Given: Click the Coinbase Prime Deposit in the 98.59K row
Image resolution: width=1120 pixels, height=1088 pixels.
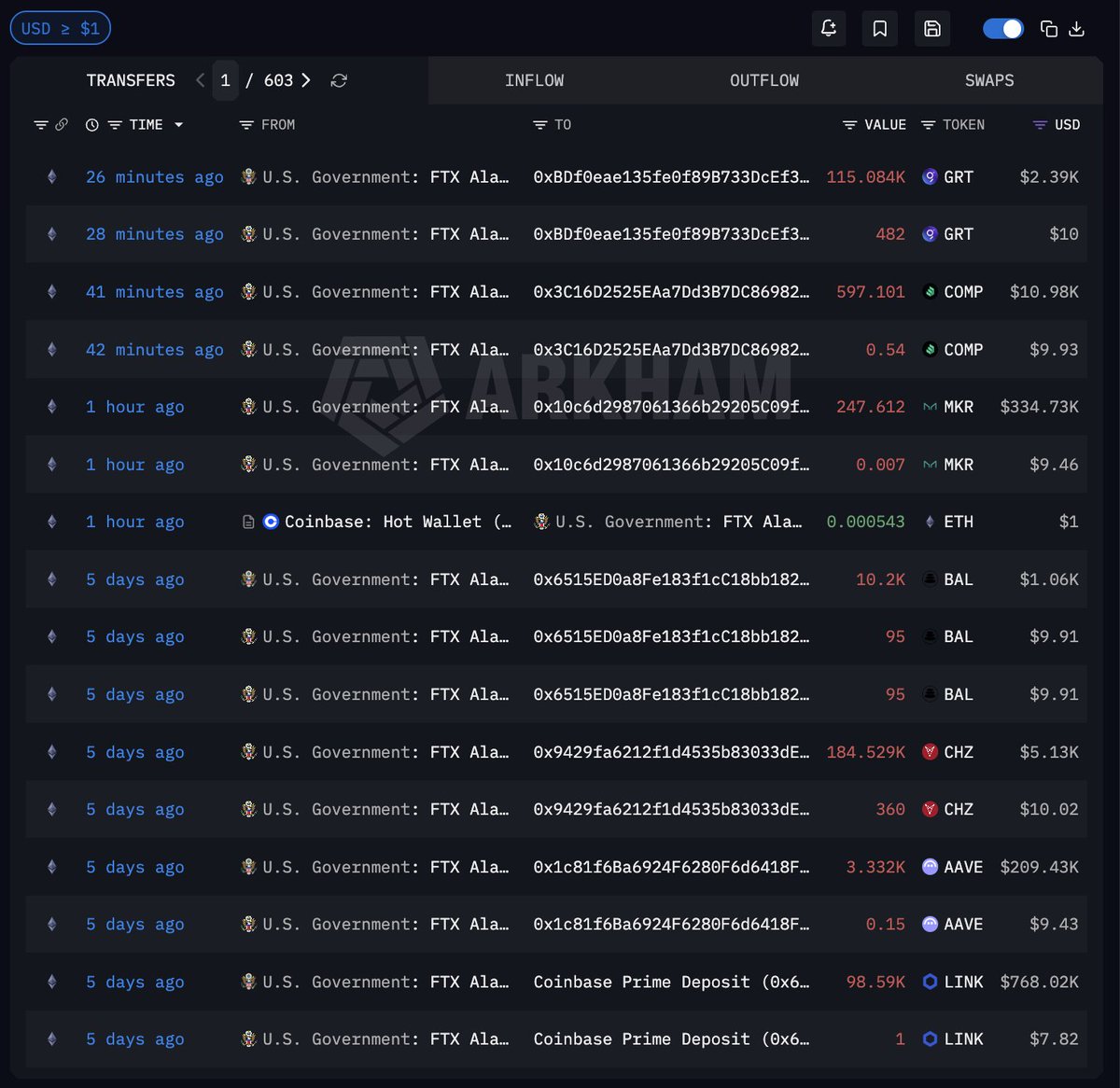Looking at the screenshot, I should (671, 982).
